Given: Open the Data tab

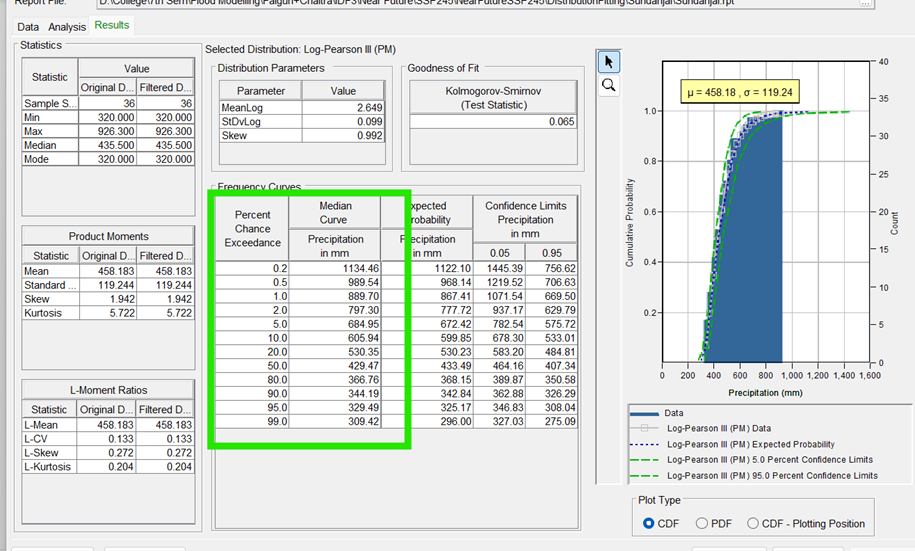Looking at the screenshot, I should pyautogui.click(x=28, y=27).
